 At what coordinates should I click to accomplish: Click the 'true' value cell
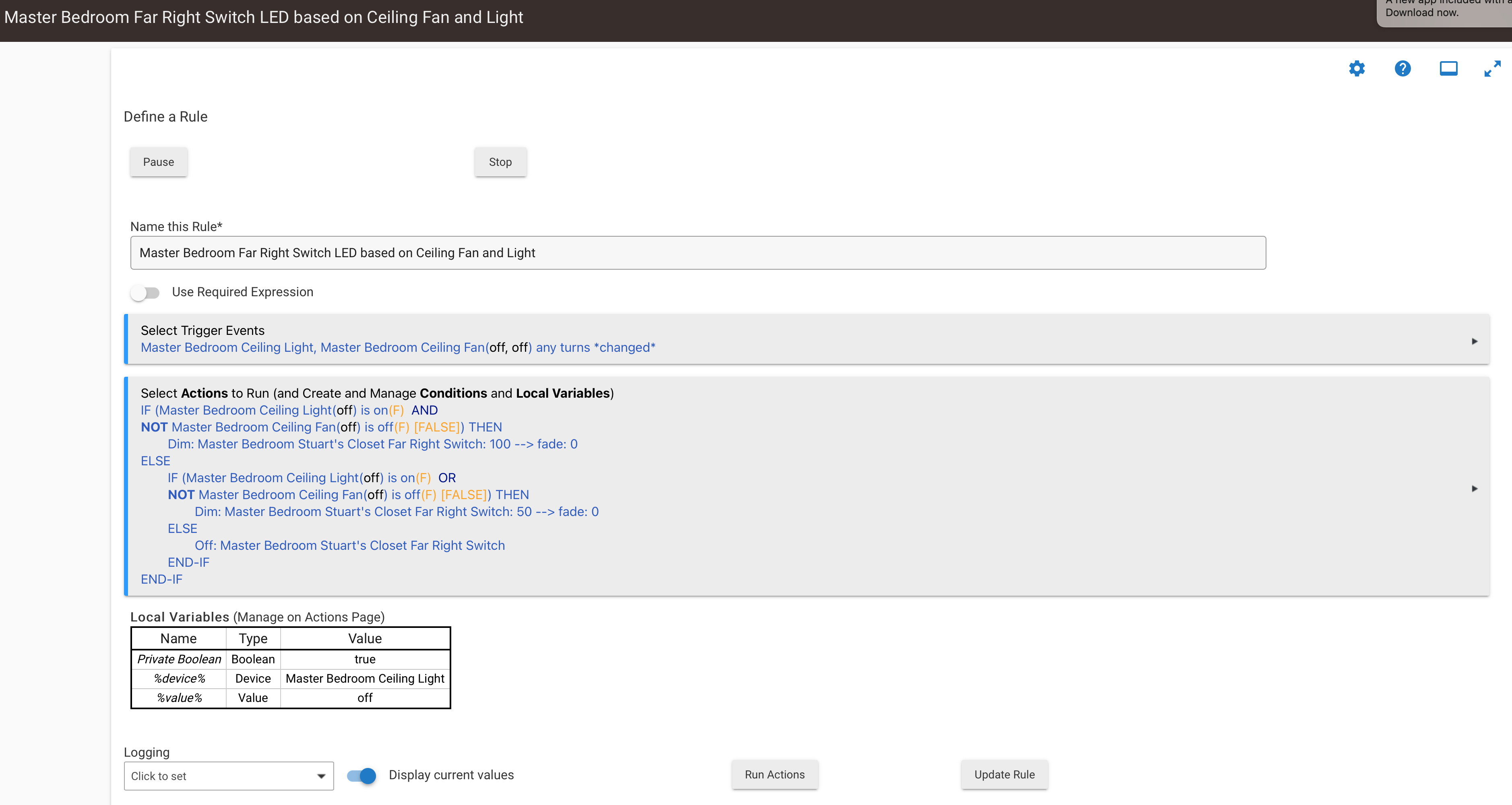(x=365, y=659)
